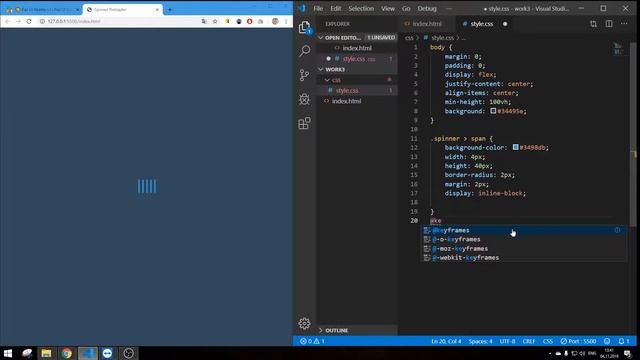
Task: Change the language mode CSS in the status bar
Action: 548,341
